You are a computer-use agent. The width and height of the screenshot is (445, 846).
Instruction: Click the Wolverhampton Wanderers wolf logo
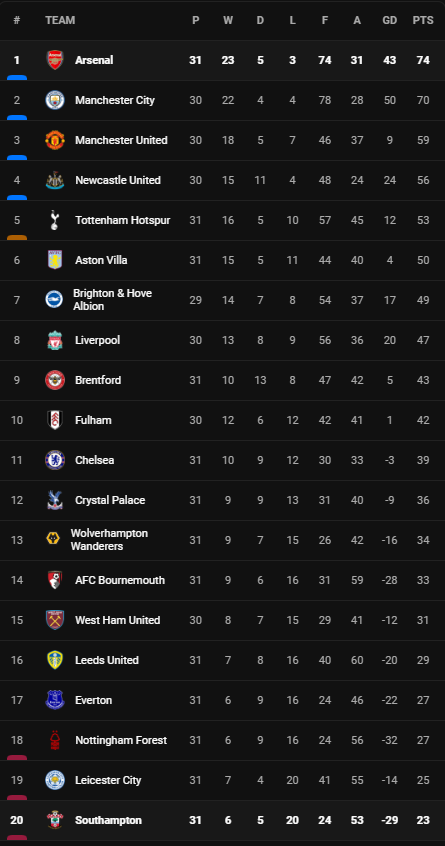[52, 540]
